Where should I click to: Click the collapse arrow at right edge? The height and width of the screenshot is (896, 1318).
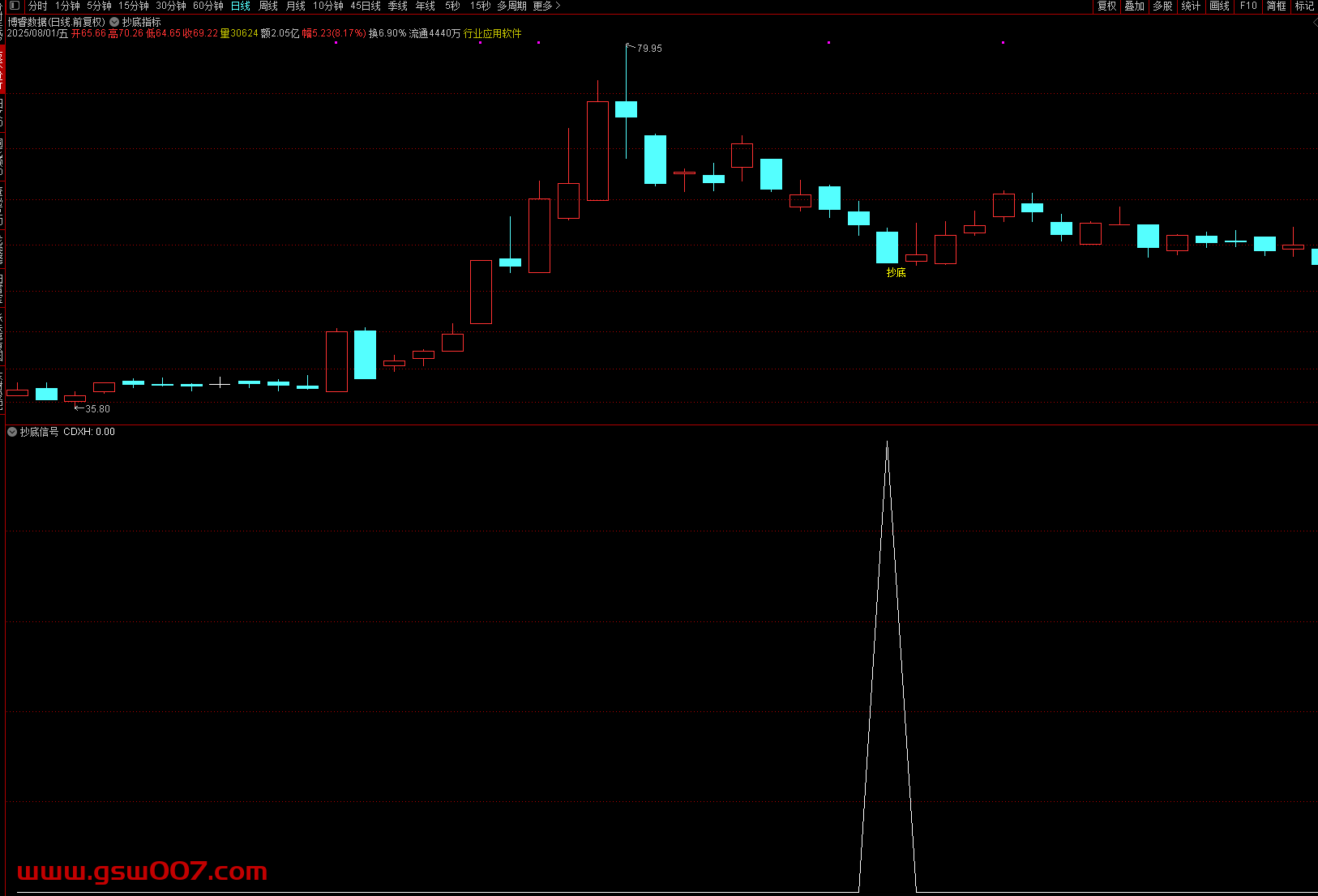(1313, 22)
